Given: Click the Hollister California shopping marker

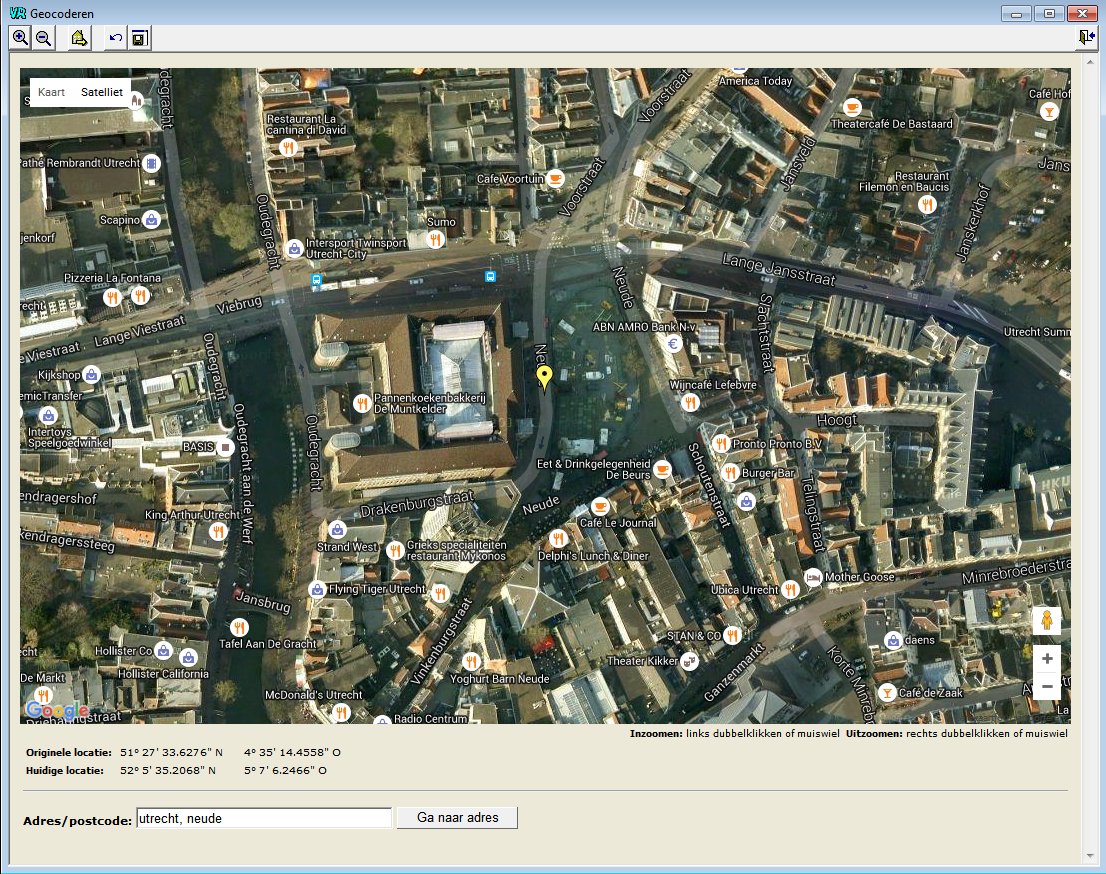Looking at the screenshot, I should point(188,657).
